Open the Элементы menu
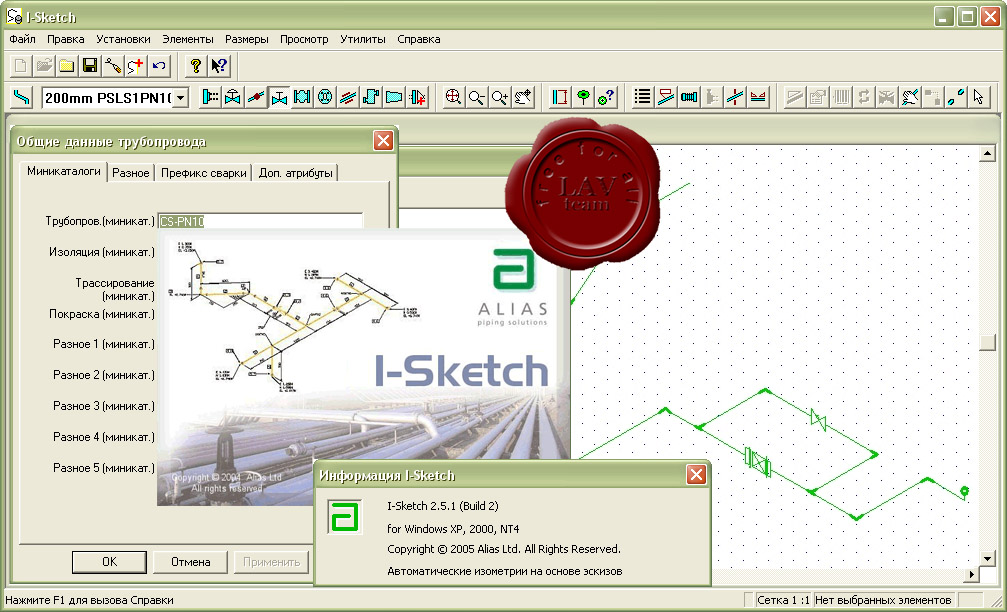 click(x=188, y=39)
